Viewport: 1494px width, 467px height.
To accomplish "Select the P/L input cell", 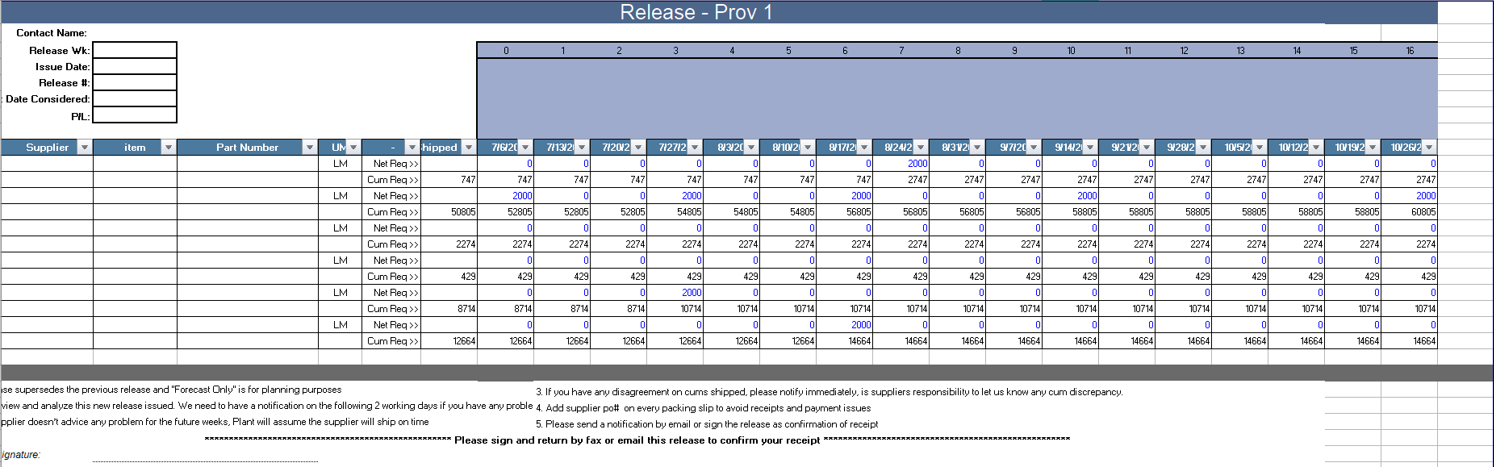I will tap(134, 116).
